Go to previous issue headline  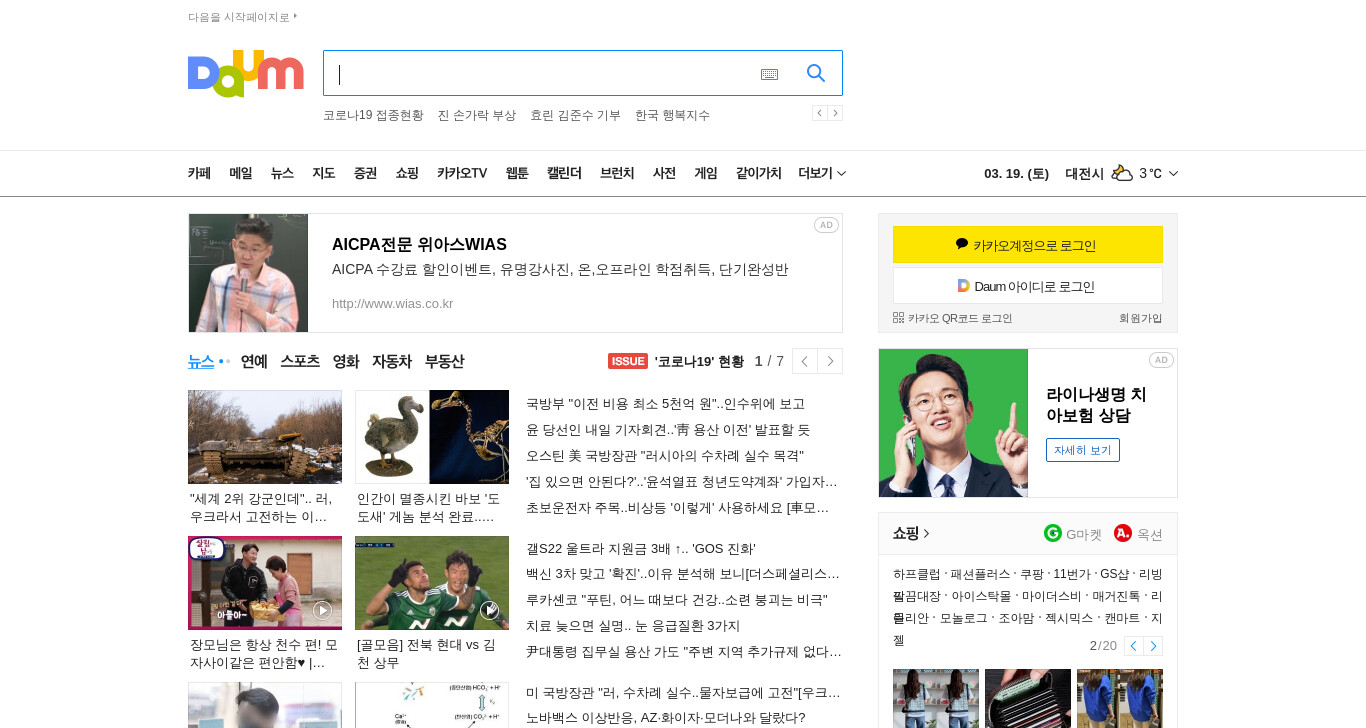(804, 361)
